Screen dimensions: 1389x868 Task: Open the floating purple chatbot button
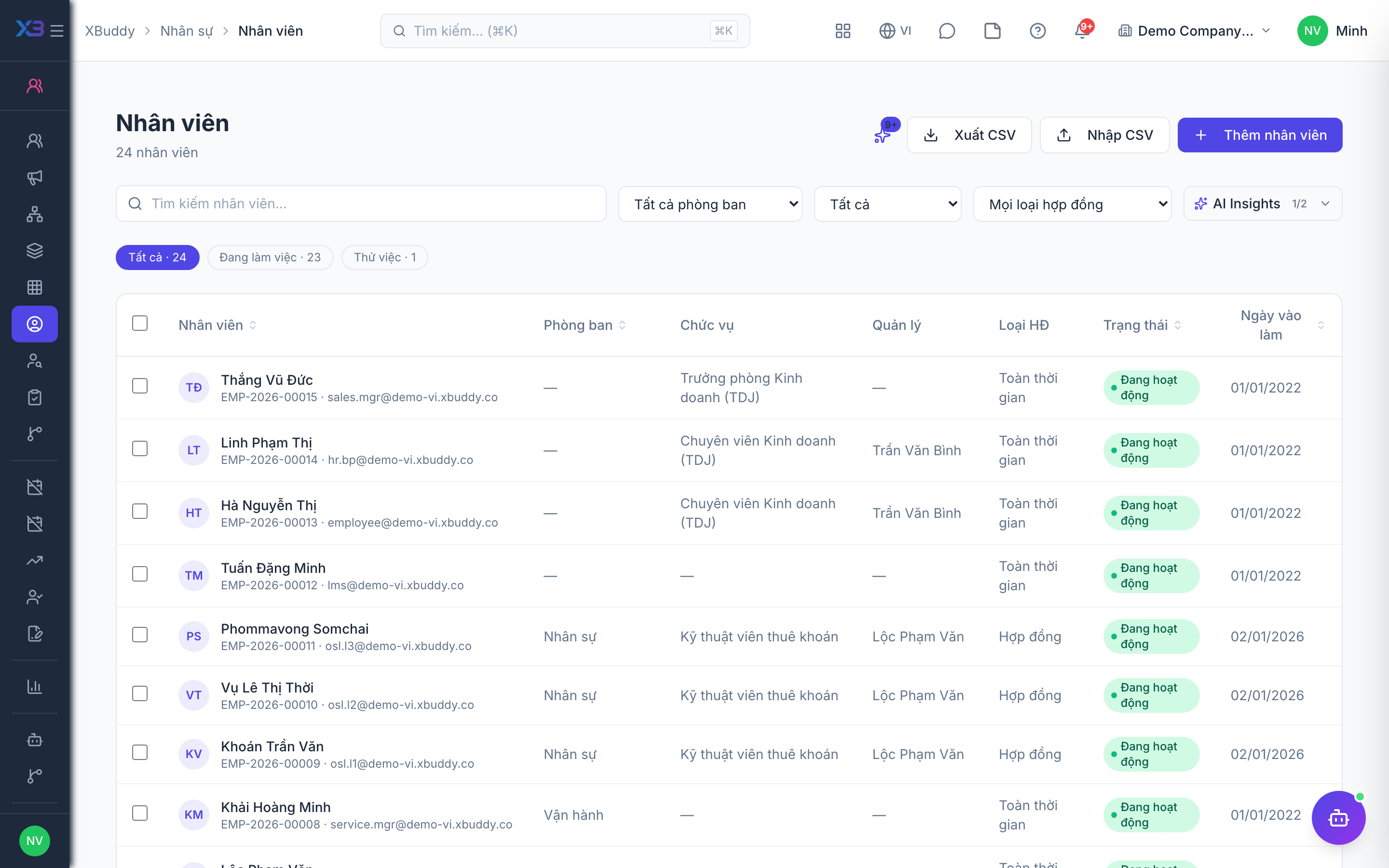point(1338,817)
